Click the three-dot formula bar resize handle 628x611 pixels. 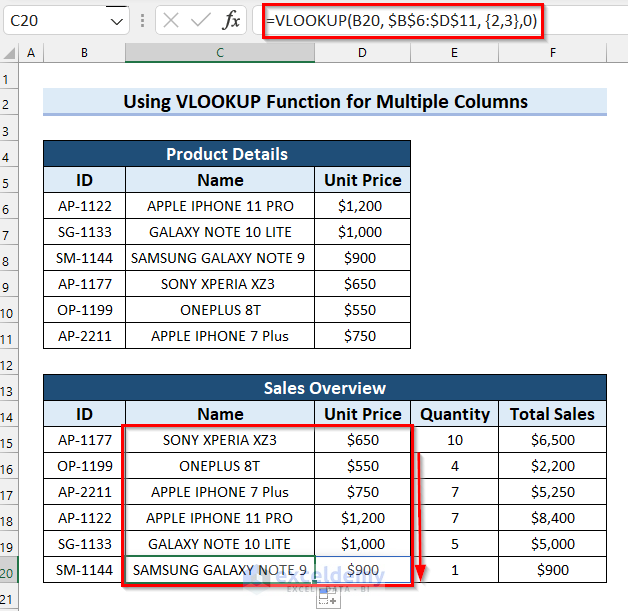(142, 20)
